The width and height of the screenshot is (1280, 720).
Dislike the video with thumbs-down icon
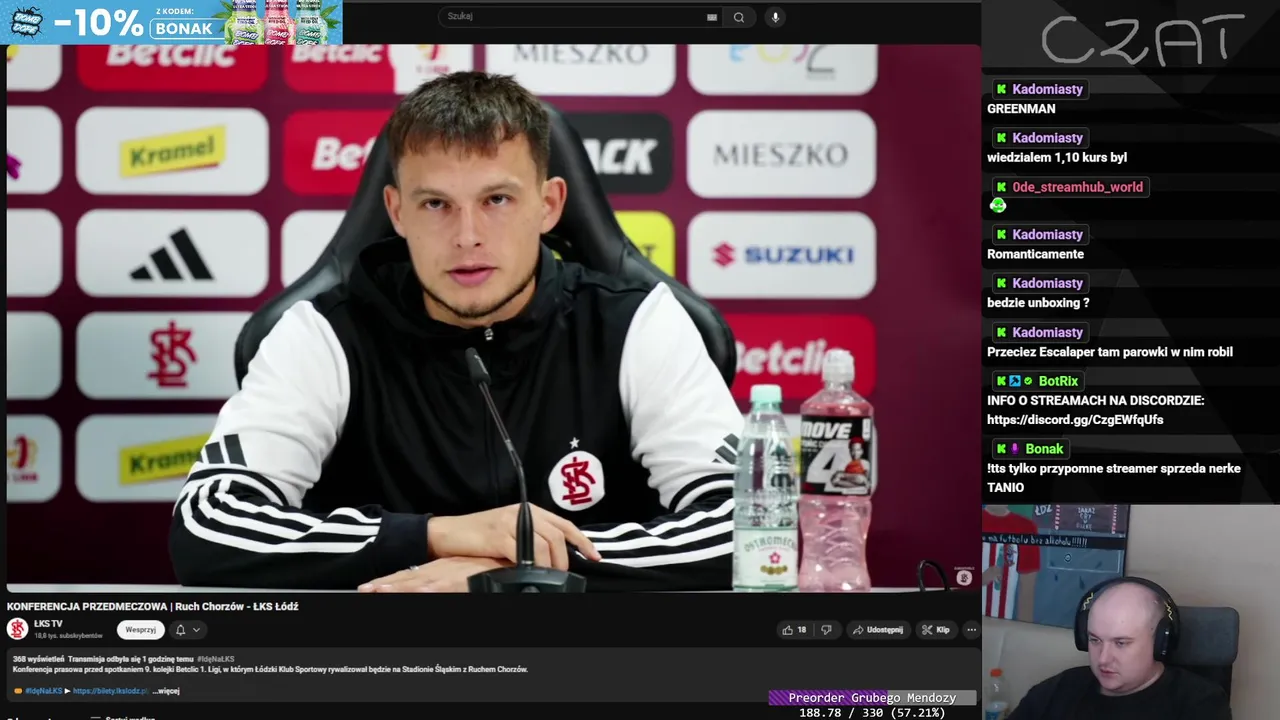click(826, 630)
